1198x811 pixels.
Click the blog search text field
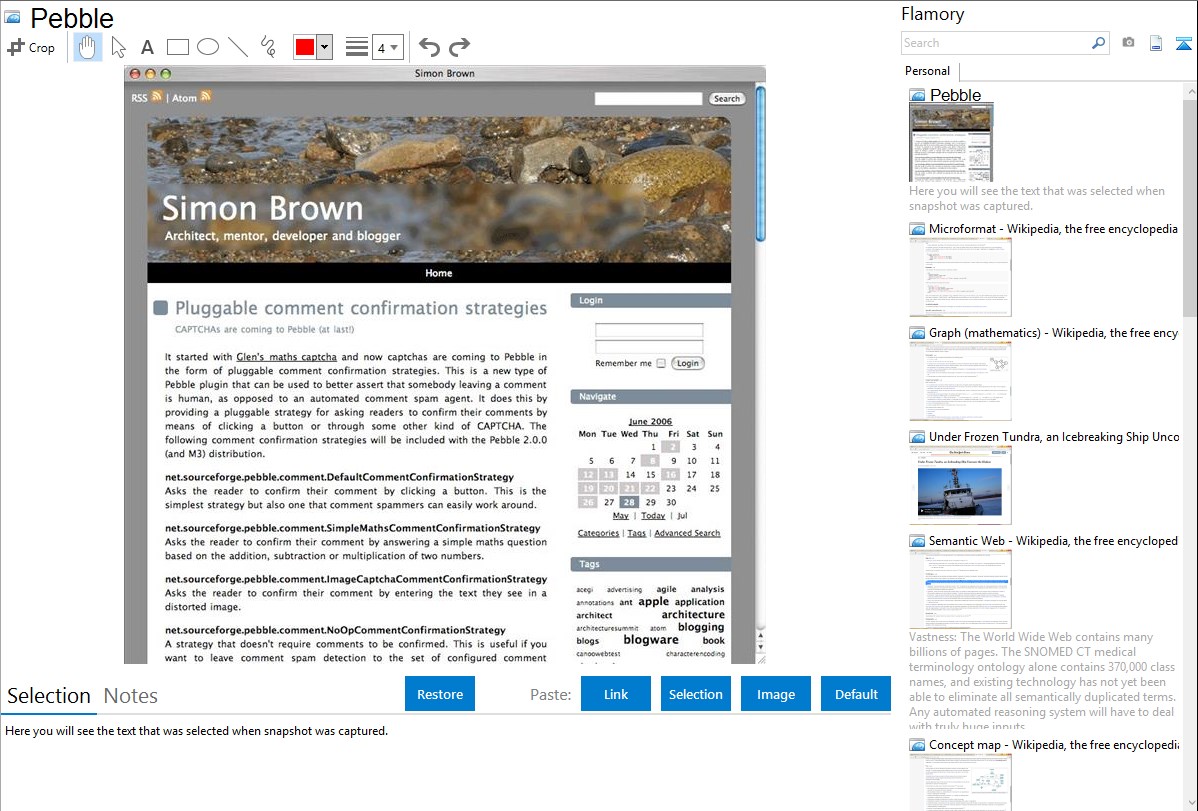tap(648, 99)
